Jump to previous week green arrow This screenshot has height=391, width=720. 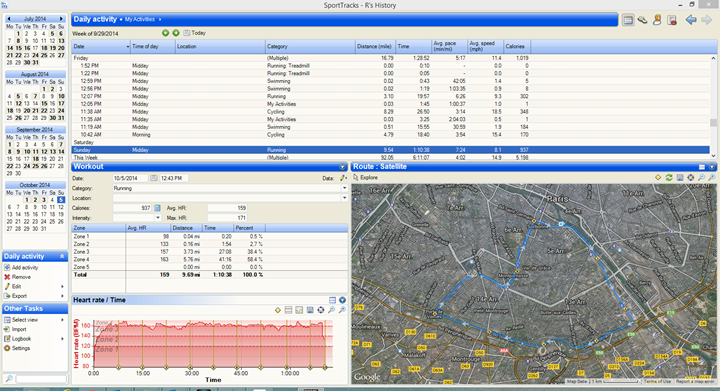pyautogui.click(x=165, y=33)
